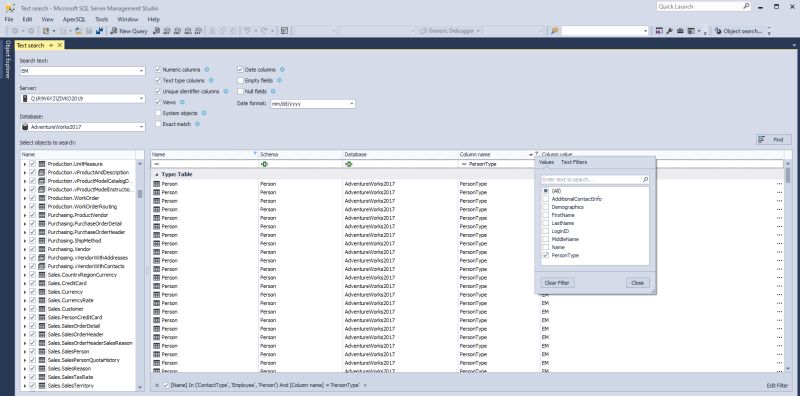This screenshot has width=800, height=396.
Task: Open the Window menu
Action: pyautogui.click(x=128, y=19)
